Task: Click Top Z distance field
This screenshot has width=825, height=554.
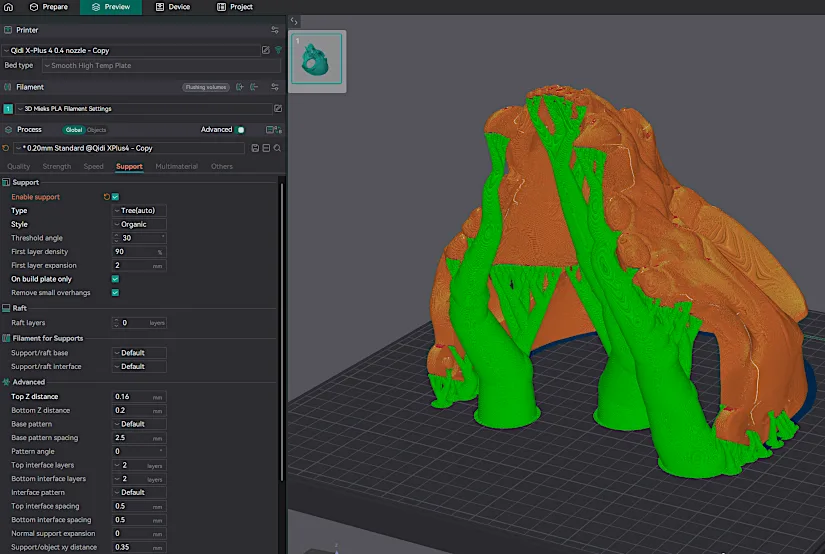Action: coord(139,397)
